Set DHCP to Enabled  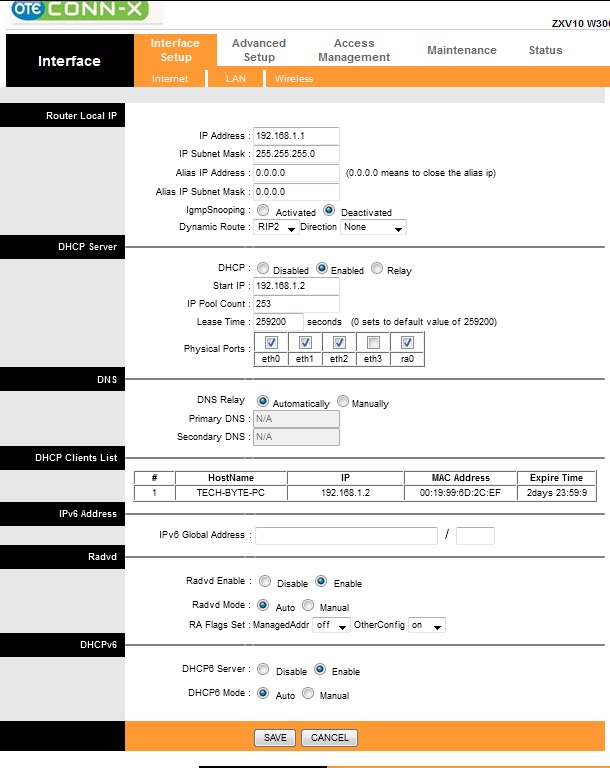[321, 268]
